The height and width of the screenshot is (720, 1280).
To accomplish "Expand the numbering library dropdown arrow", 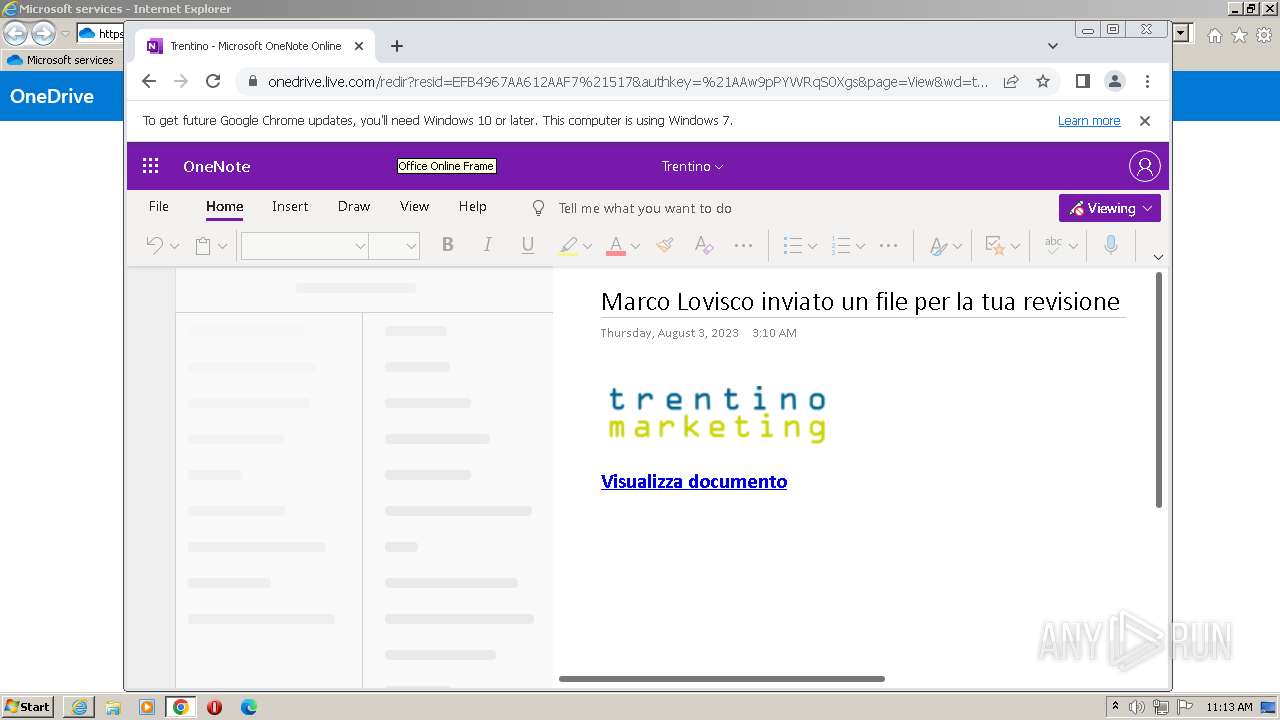I will 860,246.
